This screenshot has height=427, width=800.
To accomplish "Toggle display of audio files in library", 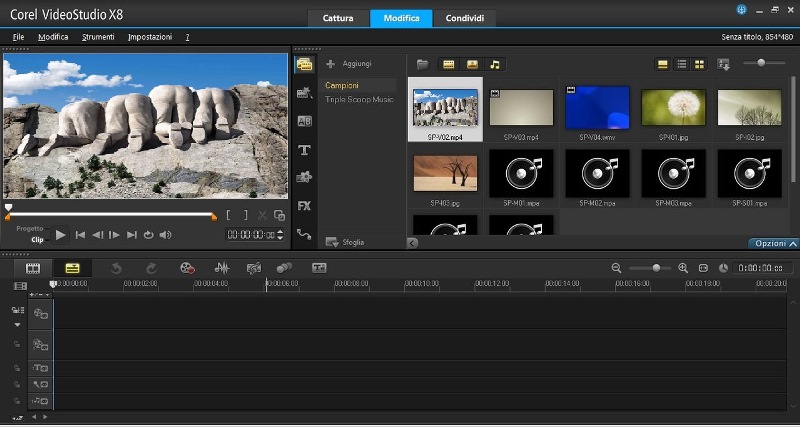I will click(494, 64).
